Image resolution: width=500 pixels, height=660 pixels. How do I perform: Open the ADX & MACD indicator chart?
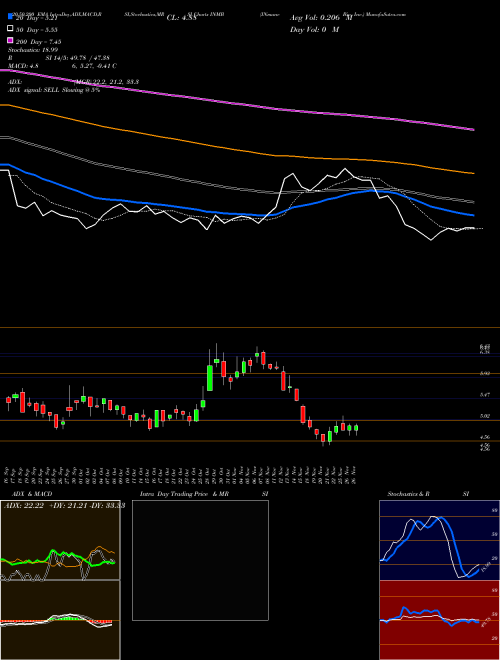coord(60,540)
